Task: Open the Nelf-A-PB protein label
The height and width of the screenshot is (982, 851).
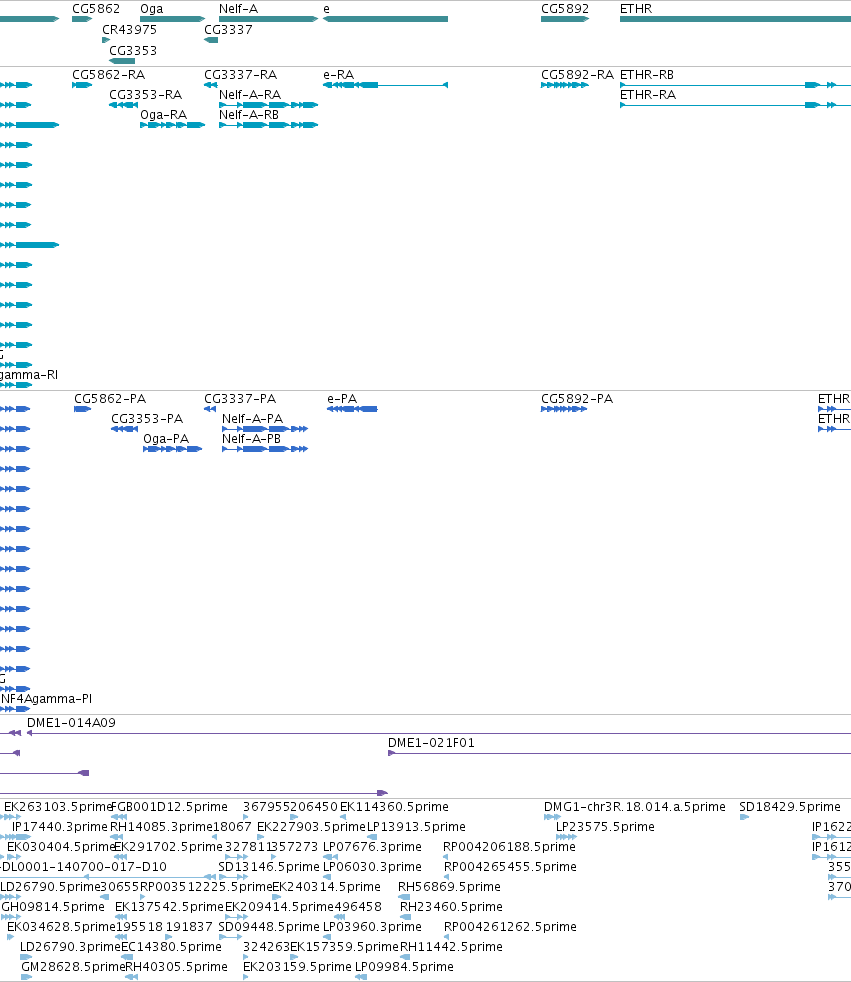Action: pyautogui.click(x=251, y=438)
